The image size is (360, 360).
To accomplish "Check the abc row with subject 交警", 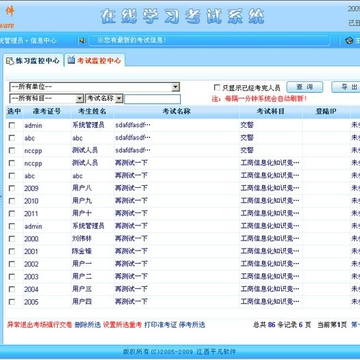I will [12, 138].
